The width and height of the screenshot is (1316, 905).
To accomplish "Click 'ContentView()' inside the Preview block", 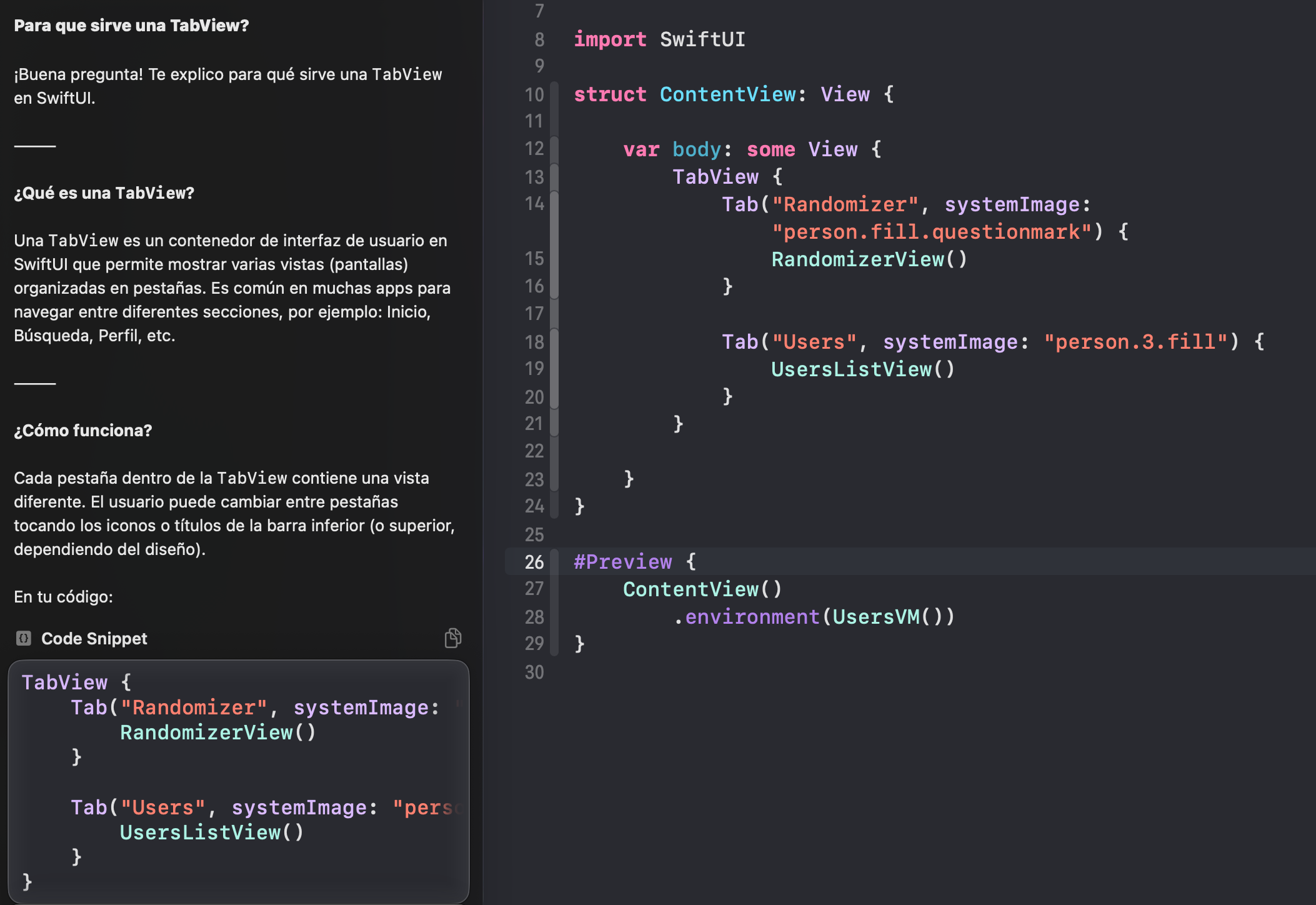I will pyautogui.click(x=702, y=589).
